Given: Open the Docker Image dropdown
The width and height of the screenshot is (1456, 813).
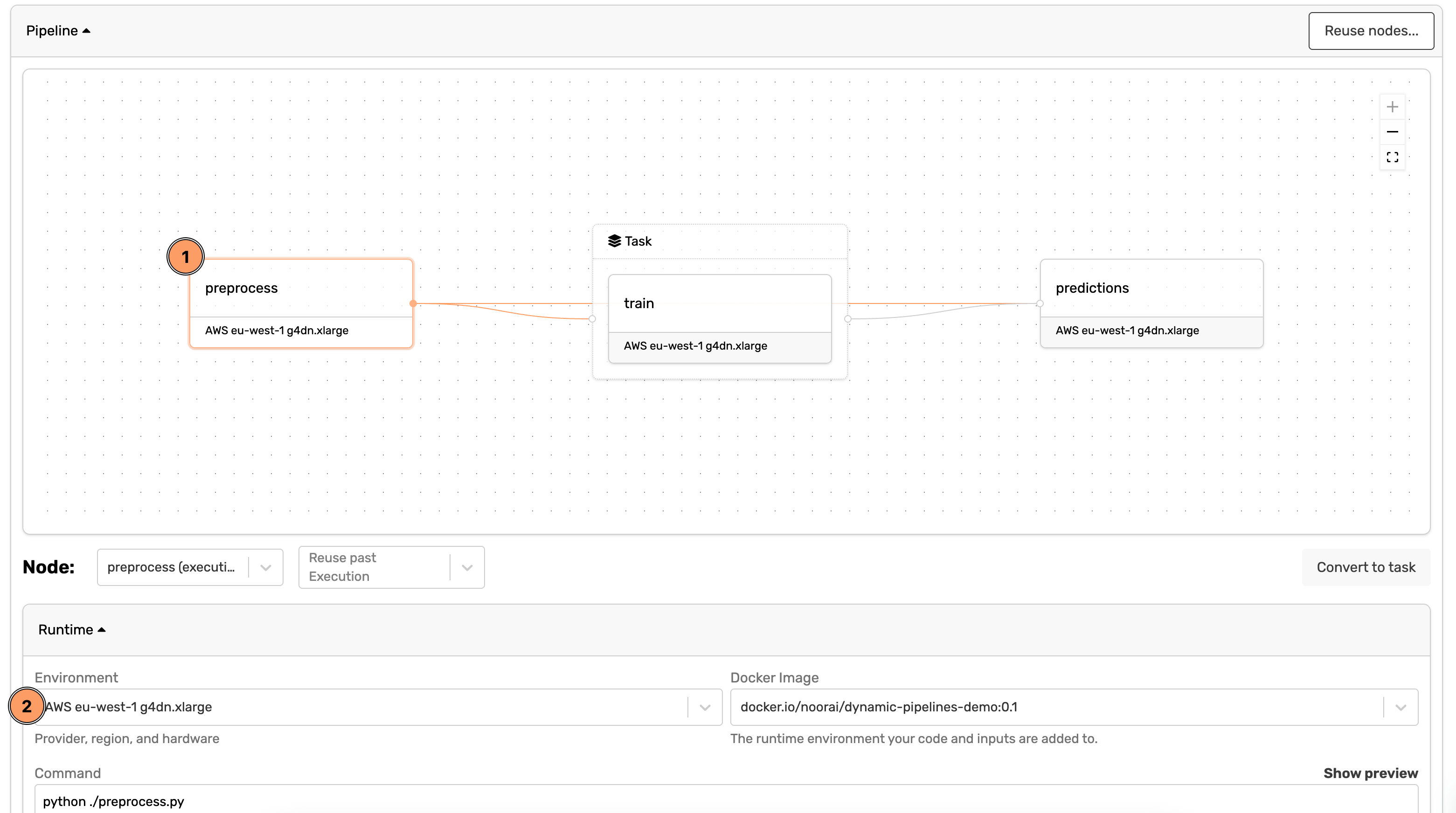Looking at the screenshot, I should click(x=1400, y=707).
